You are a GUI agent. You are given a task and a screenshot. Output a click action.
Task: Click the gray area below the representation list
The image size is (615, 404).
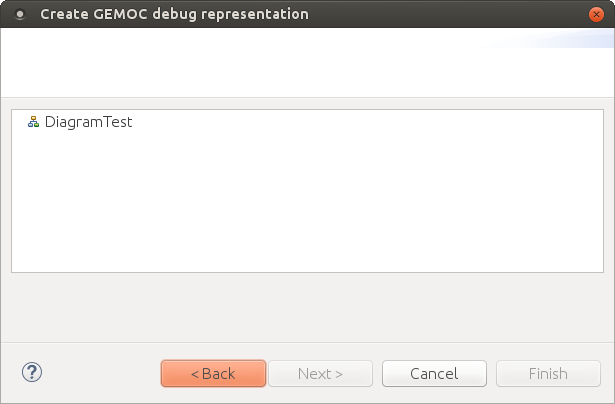(300, 310)
